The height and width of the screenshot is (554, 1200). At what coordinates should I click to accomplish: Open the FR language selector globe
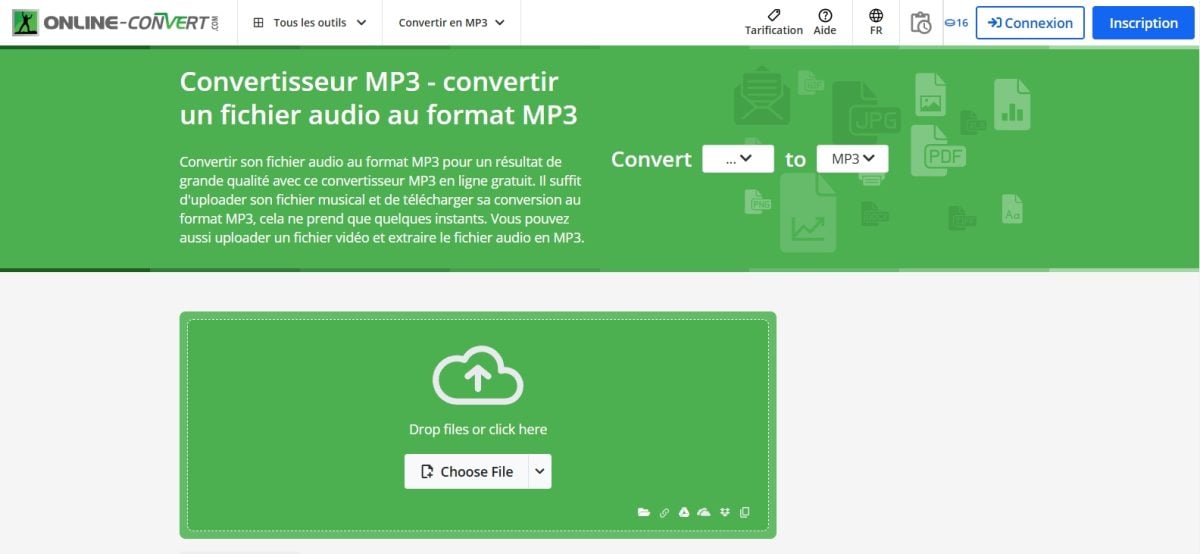[x=876, y=22]
